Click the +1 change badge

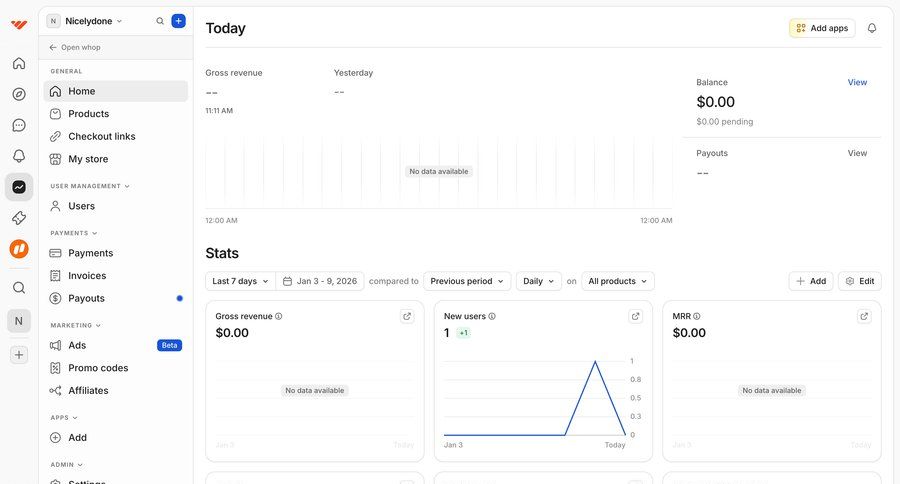point(463,333)
